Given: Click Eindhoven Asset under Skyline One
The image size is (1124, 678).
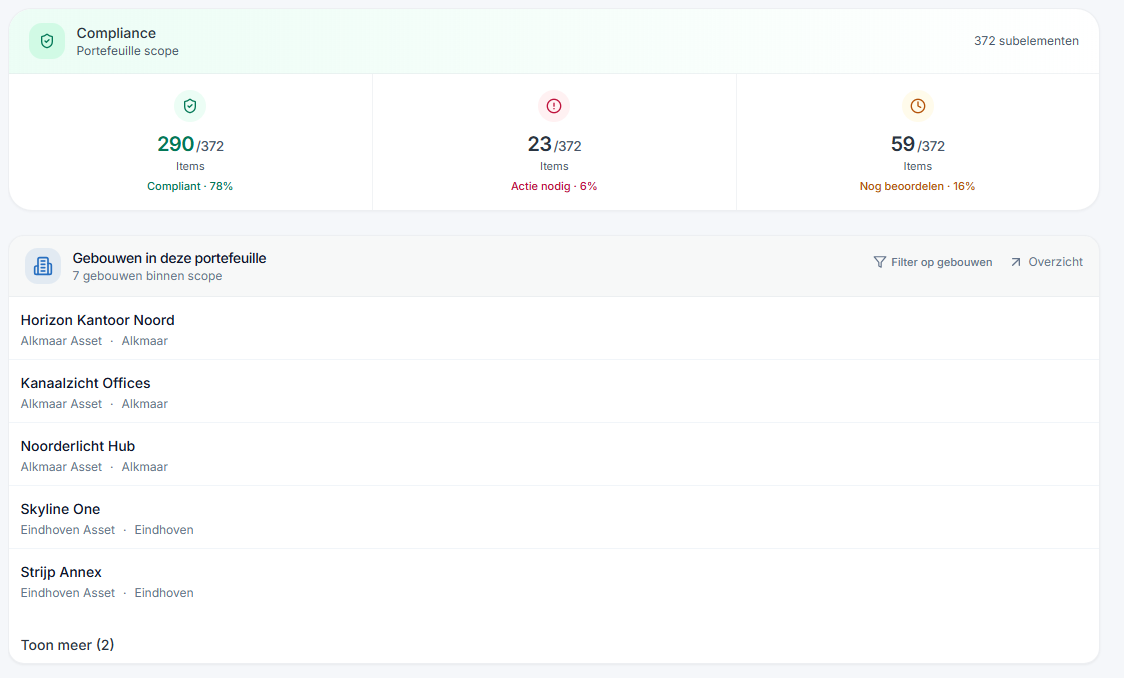Looking at the screenshot, I should pyautogui.click(x=67, y=530).
